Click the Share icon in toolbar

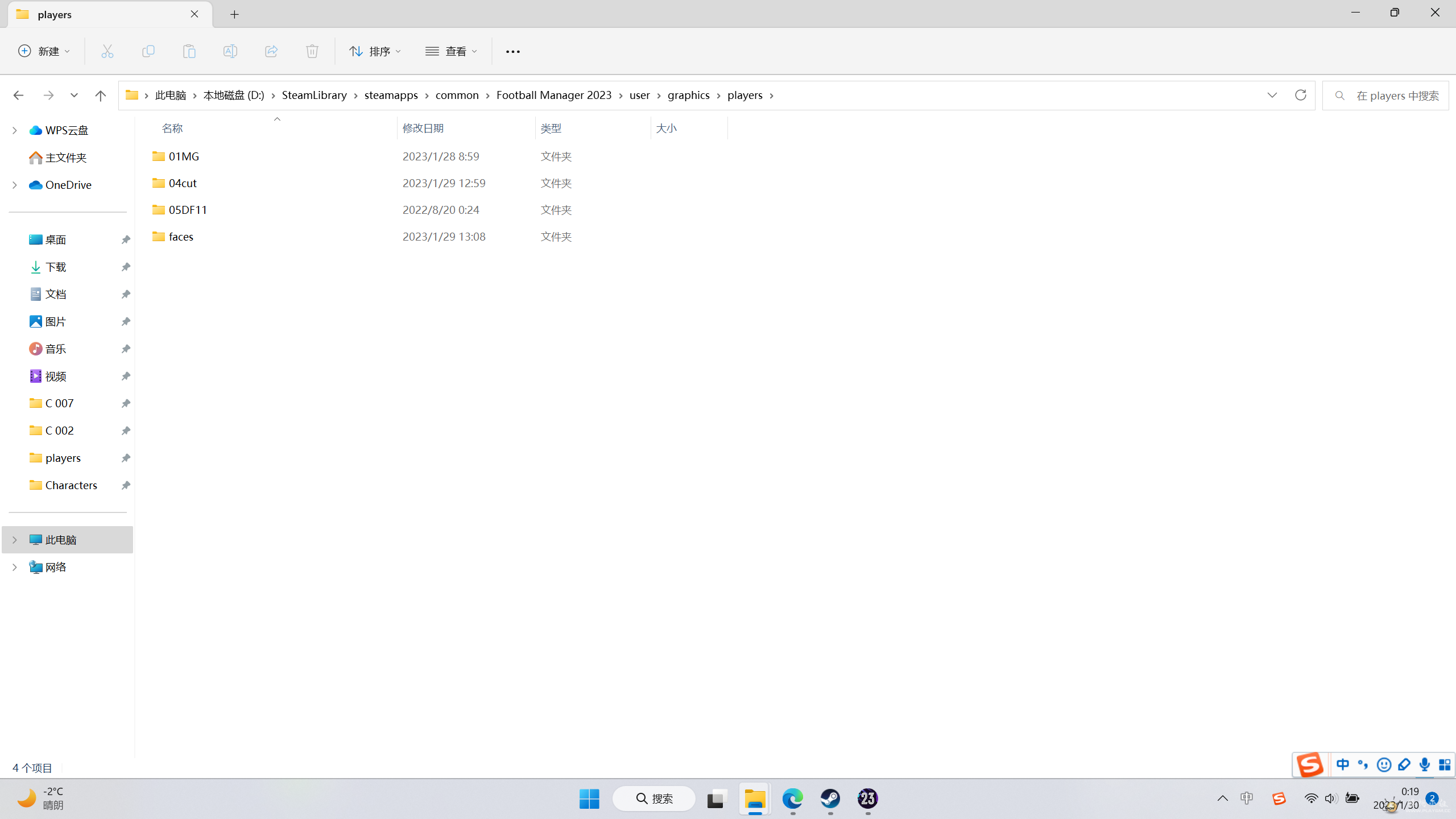(x=271, y=51)
